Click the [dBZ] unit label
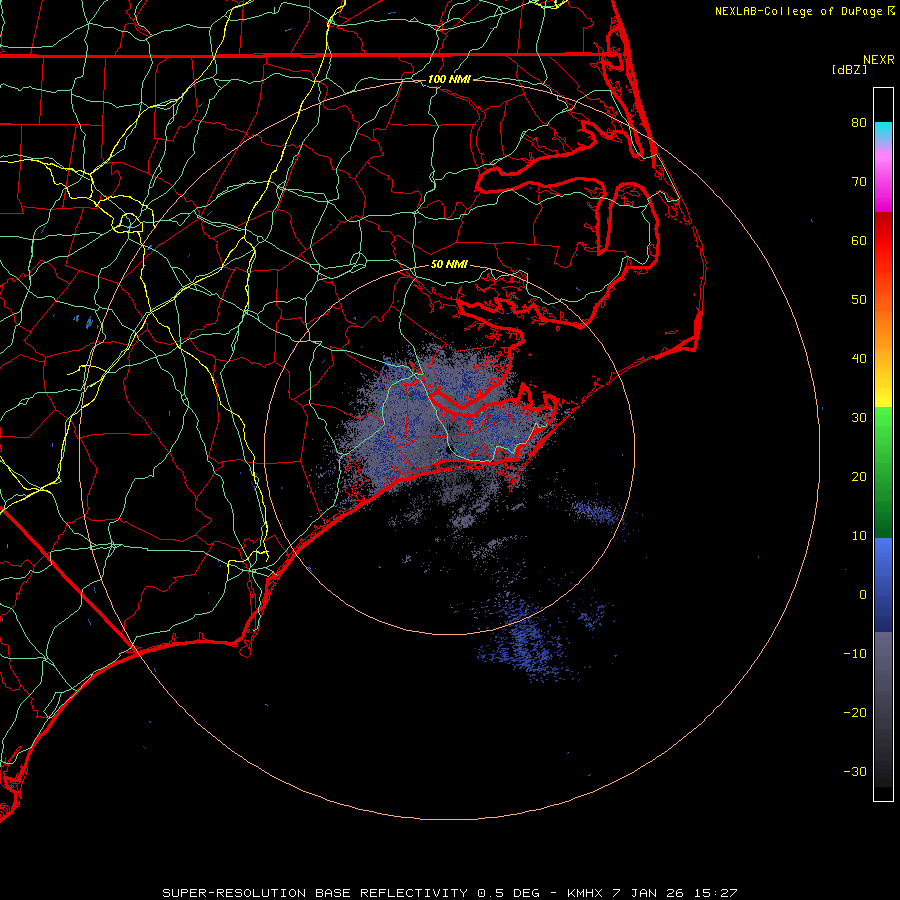 click(x=849, y=70)
